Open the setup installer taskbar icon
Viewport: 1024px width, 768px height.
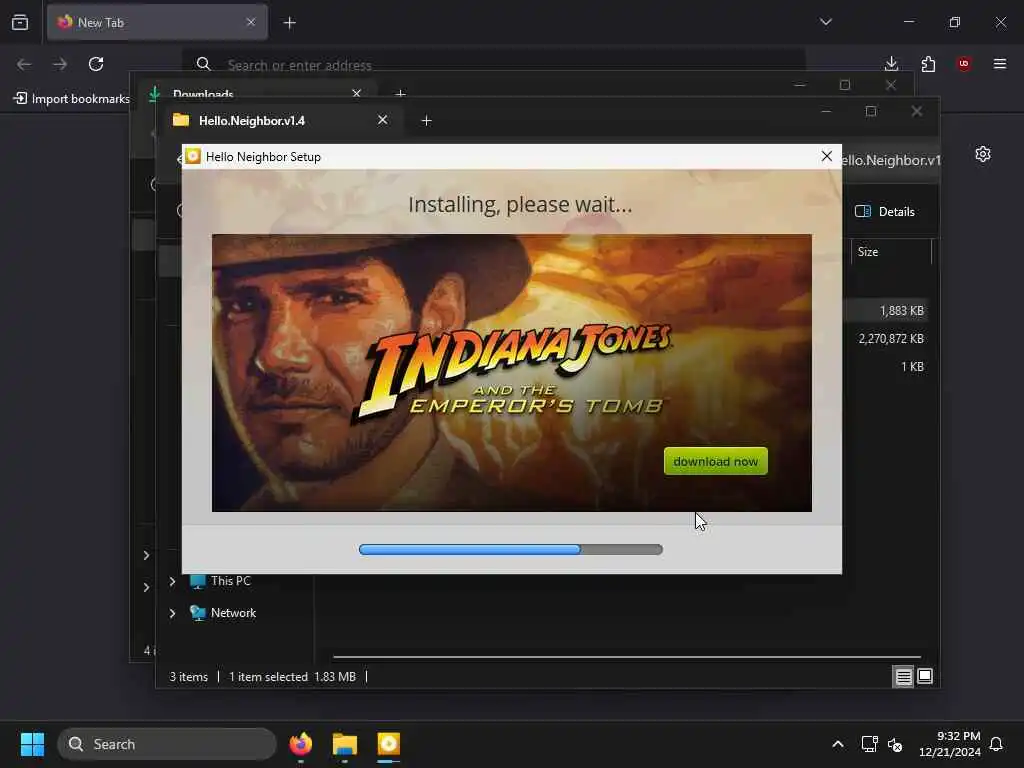pyautogui.click(x=389, y=744)
